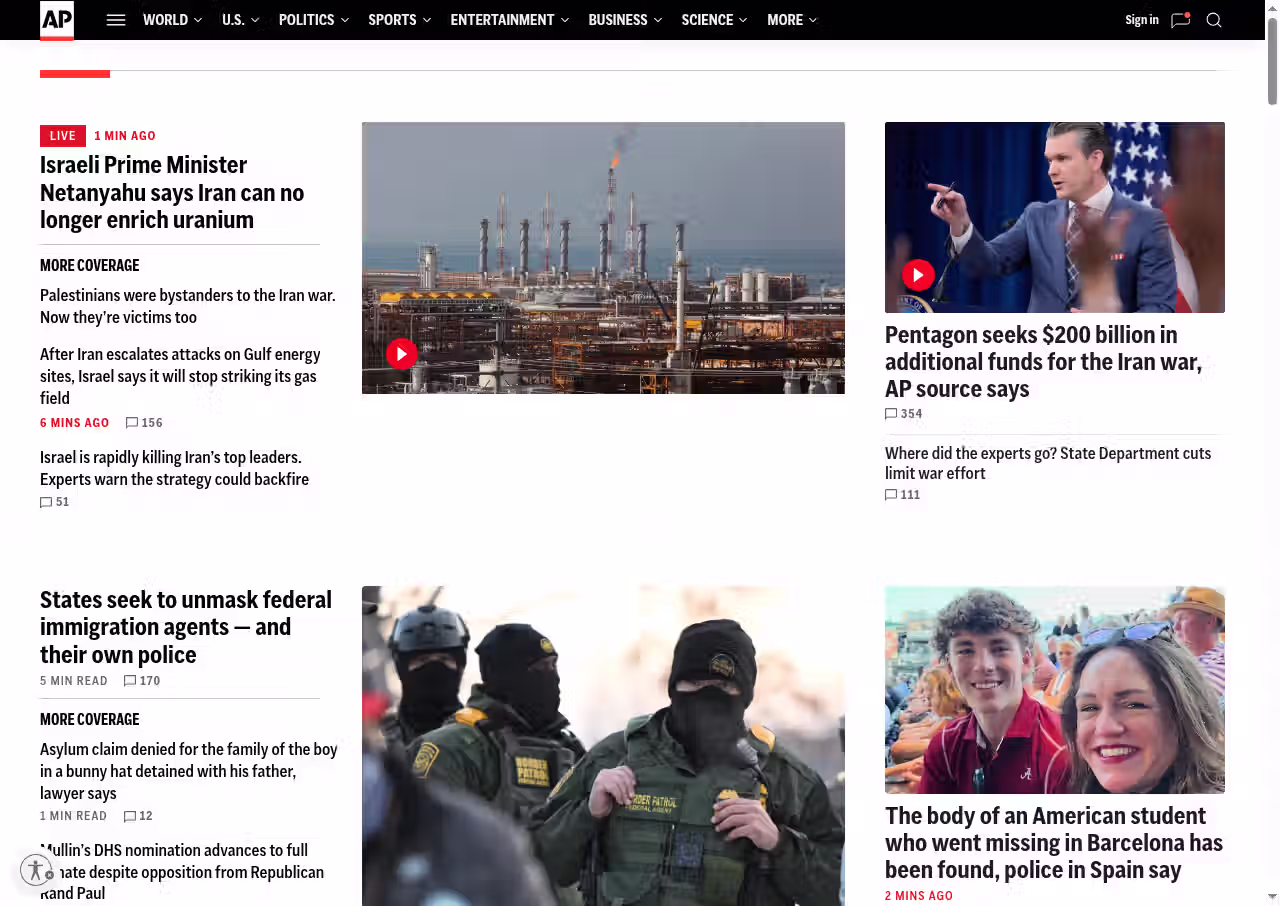Select the Business menu item
The image size is (1280, 906).
pyautogui.click(x=624, y=20)
